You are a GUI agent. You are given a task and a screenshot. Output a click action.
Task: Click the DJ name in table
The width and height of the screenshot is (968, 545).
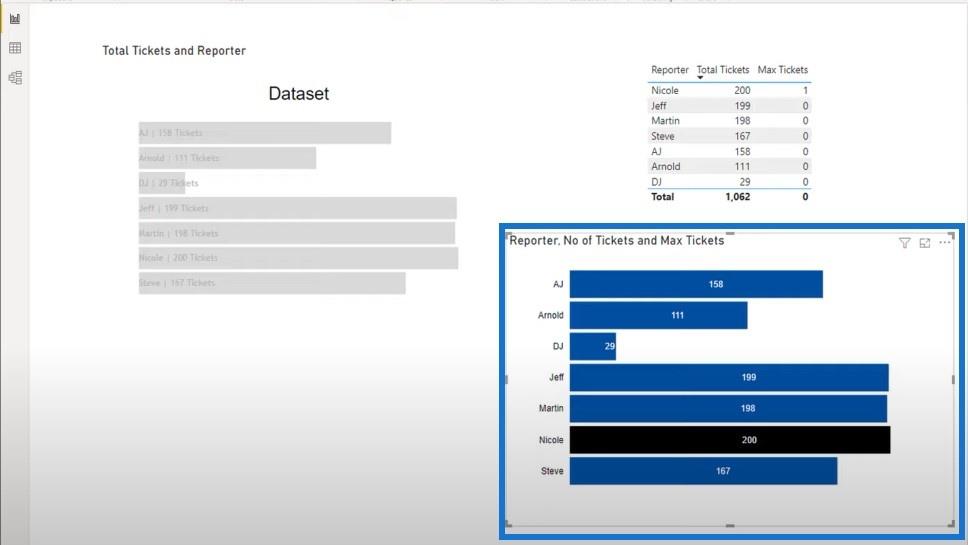(656, 182)
